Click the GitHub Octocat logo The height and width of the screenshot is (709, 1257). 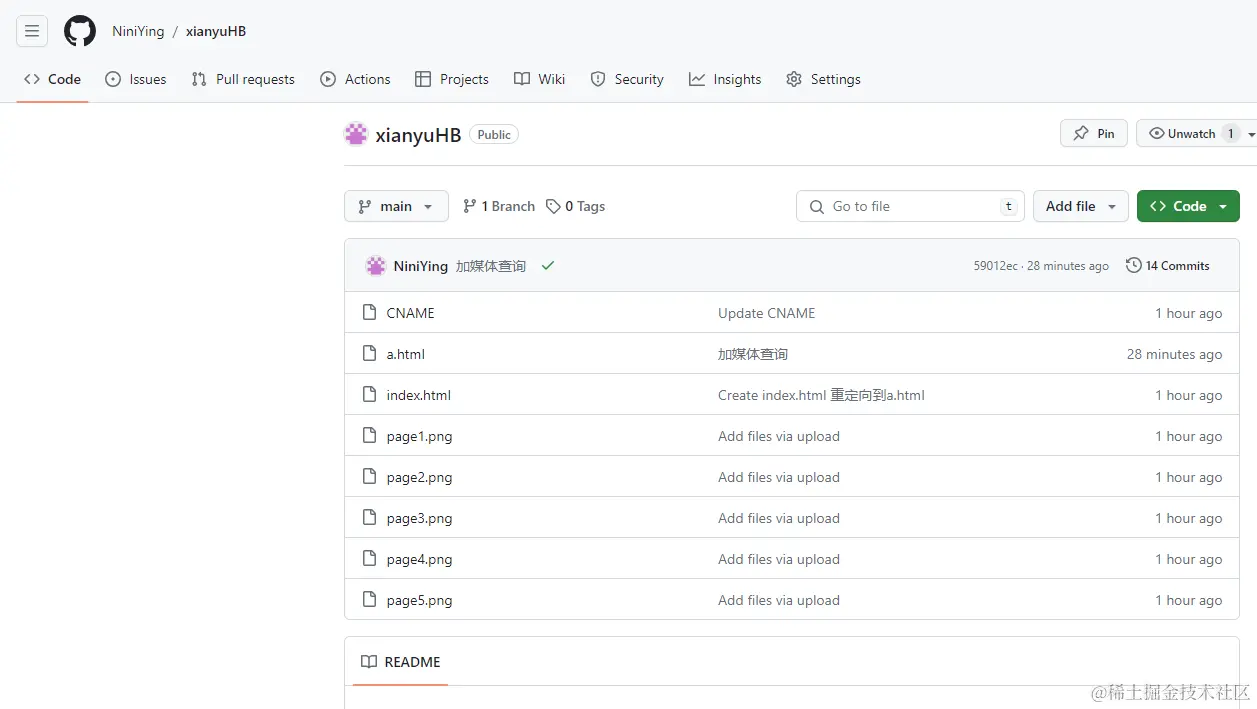pos(80,31)
